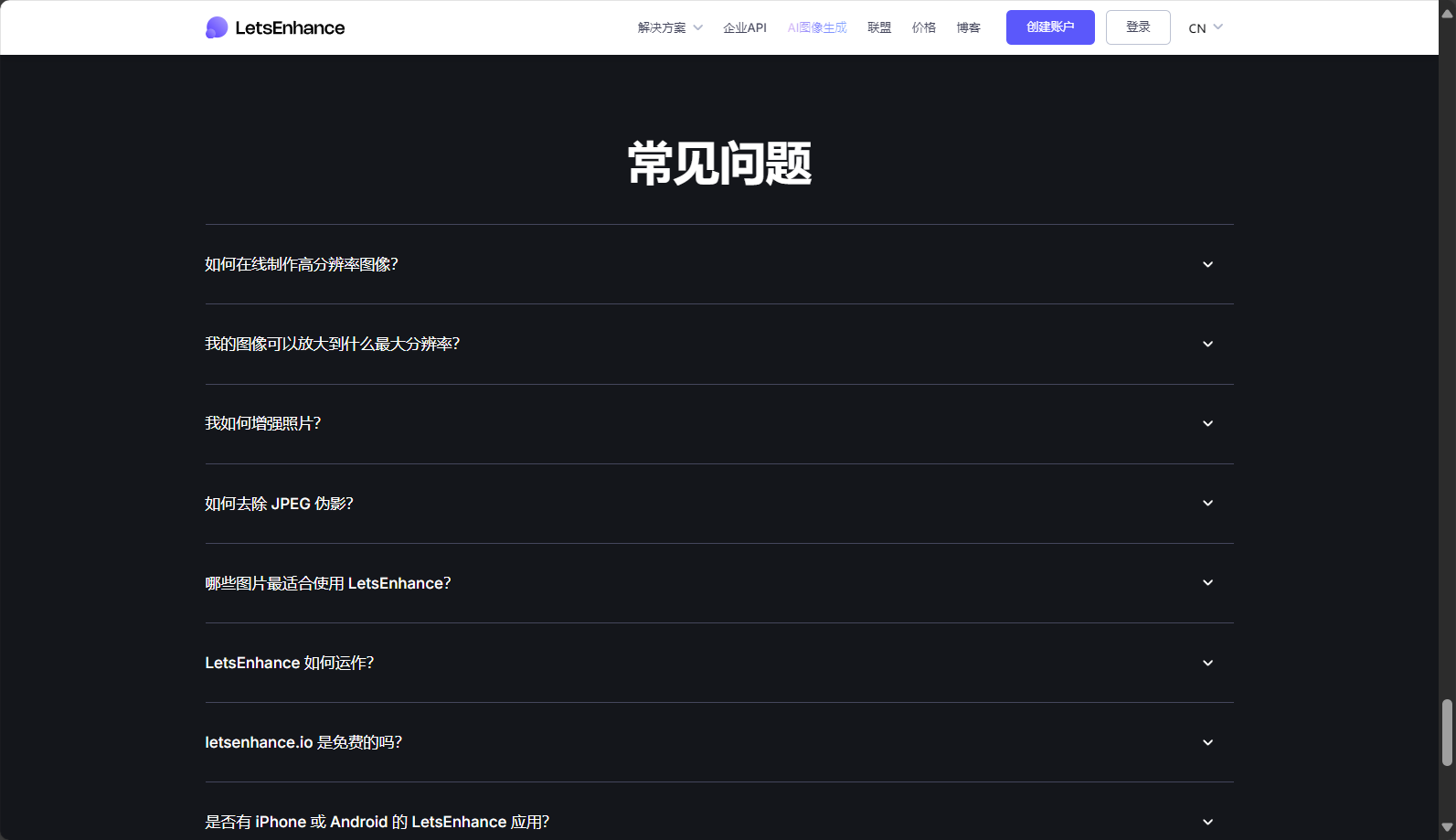Click the LetsEnhance wordmark text
The width and height of the screenshot is (1456, 840).
pyautogui.click(x=290, y=28)
